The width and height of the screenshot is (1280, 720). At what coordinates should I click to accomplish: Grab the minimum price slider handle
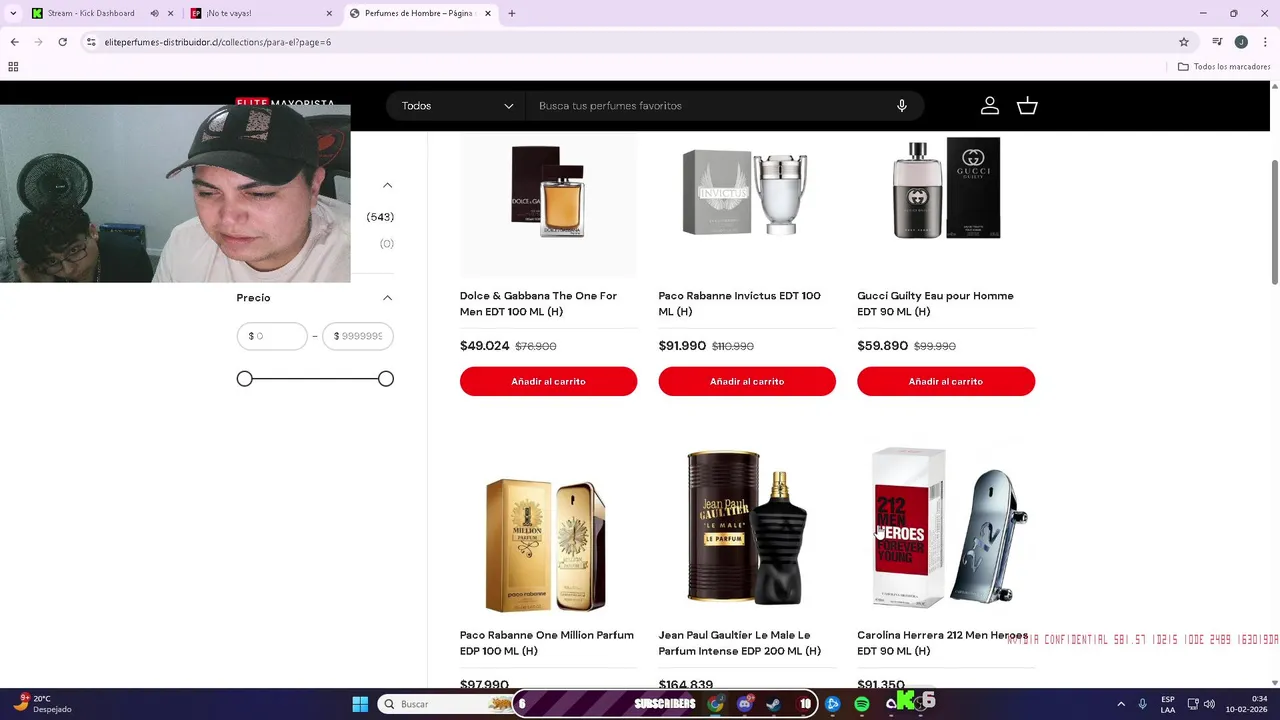point(245,379)
